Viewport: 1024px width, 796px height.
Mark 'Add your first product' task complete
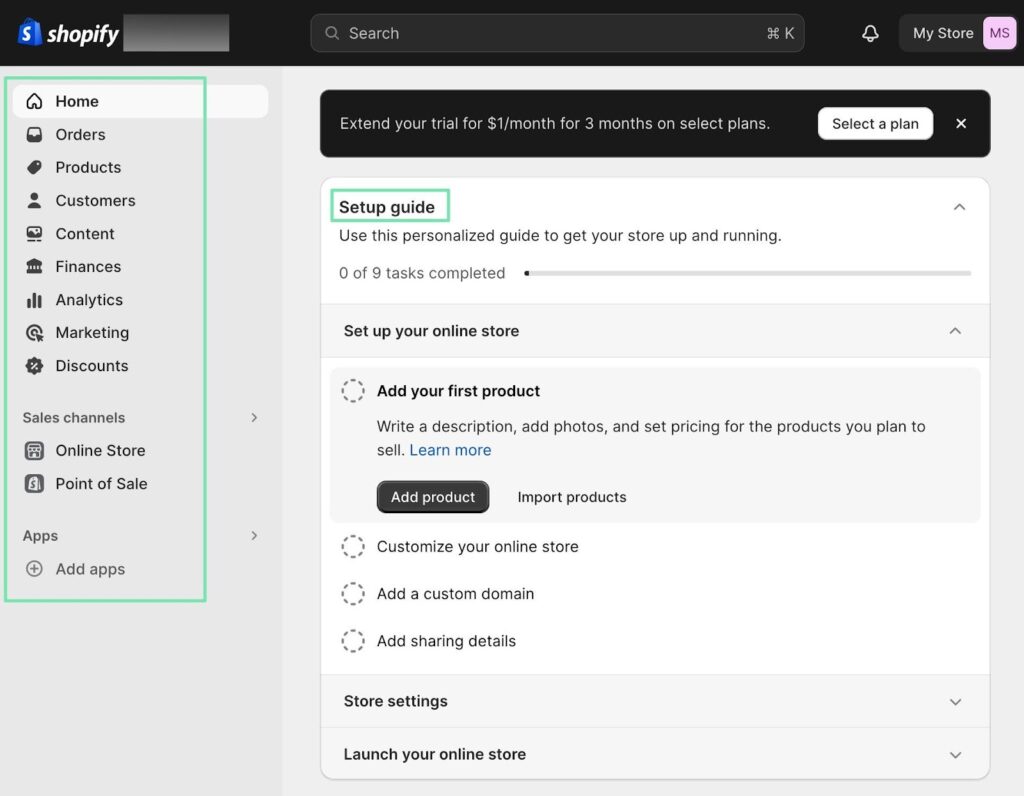(x=353, y=391)
